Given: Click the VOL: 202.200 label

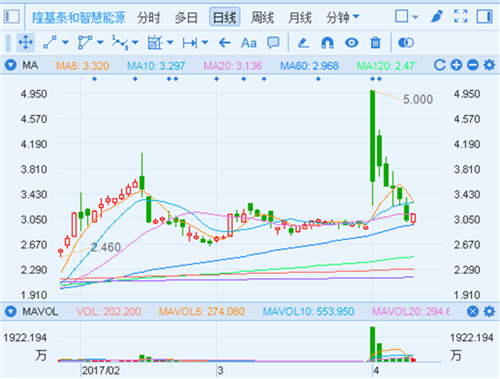Looking at the screenshot, I should point(109,312).
